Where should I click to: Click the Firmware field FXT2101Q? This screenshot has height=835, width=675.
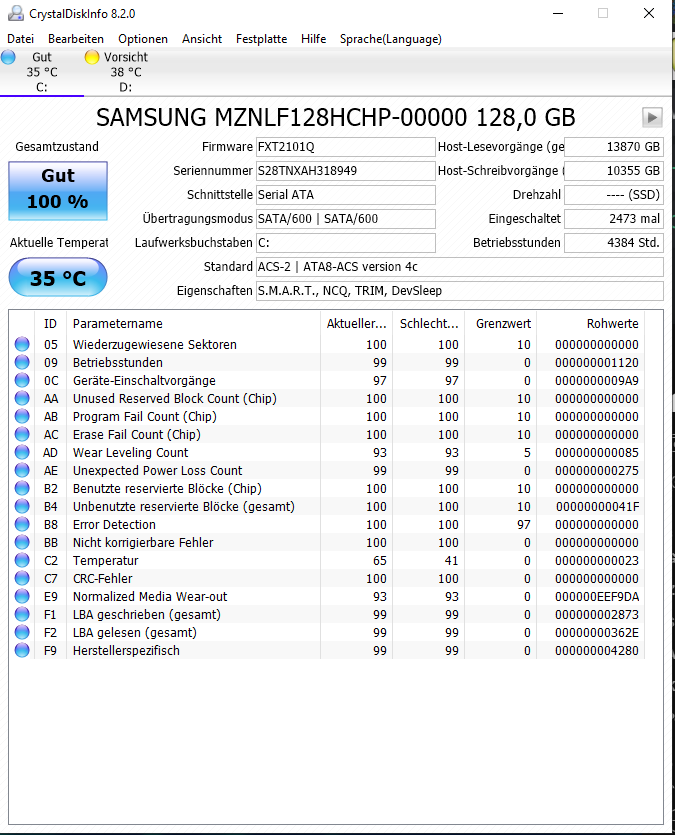345,147
